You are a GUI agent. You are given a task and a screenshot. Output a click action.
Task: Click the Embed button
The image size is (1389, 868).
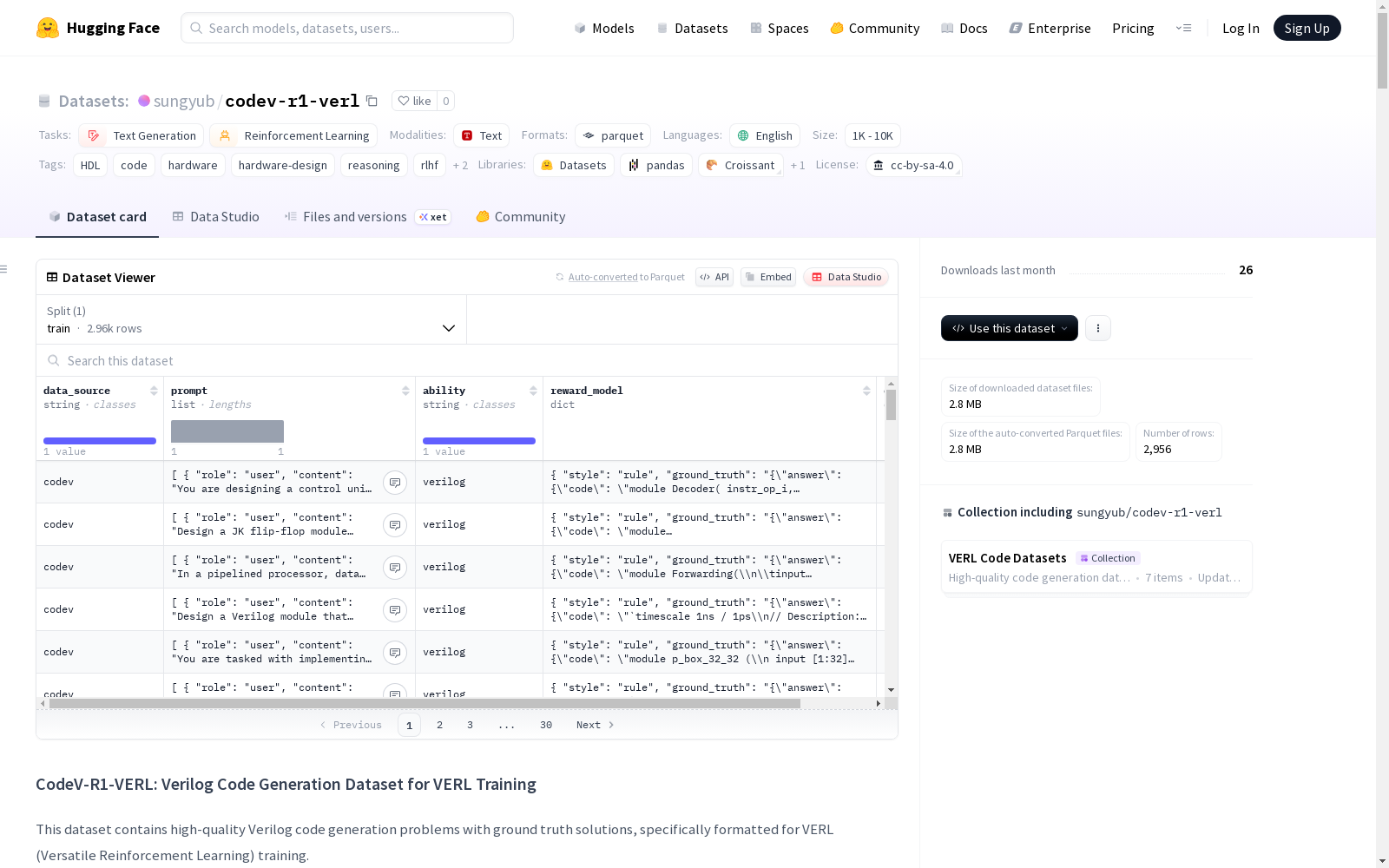pyautogui.click(x=768, y=277)
